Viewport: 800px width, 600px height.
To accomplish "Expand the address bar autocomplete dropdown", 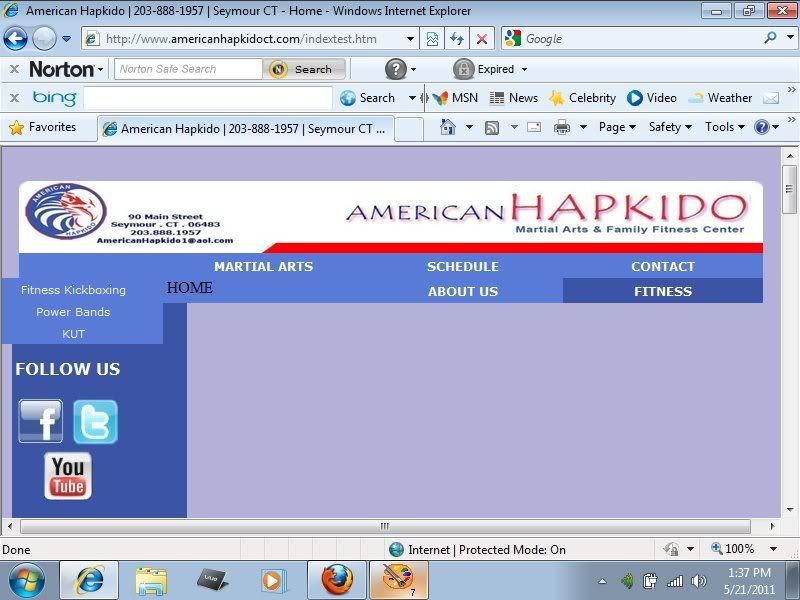I will [410, 39].
